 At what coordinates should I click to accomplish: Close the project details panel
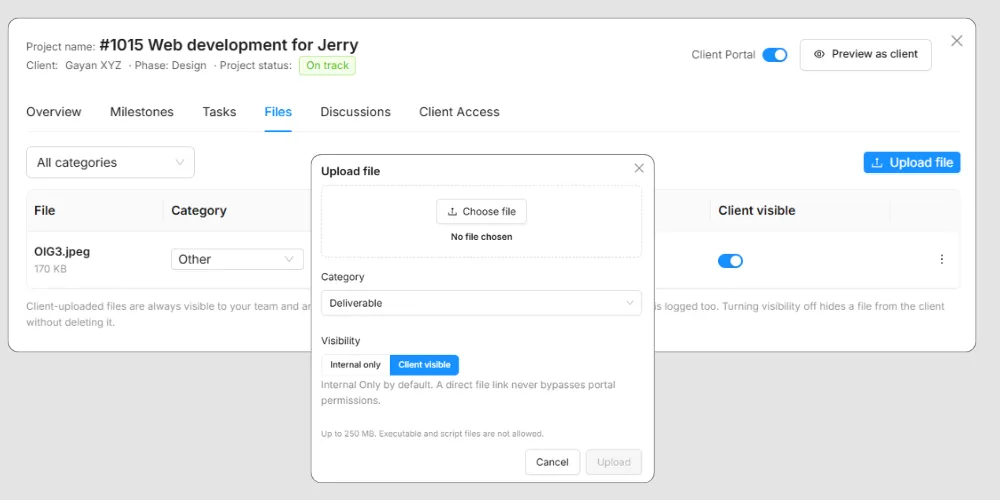tap(957, 41)
